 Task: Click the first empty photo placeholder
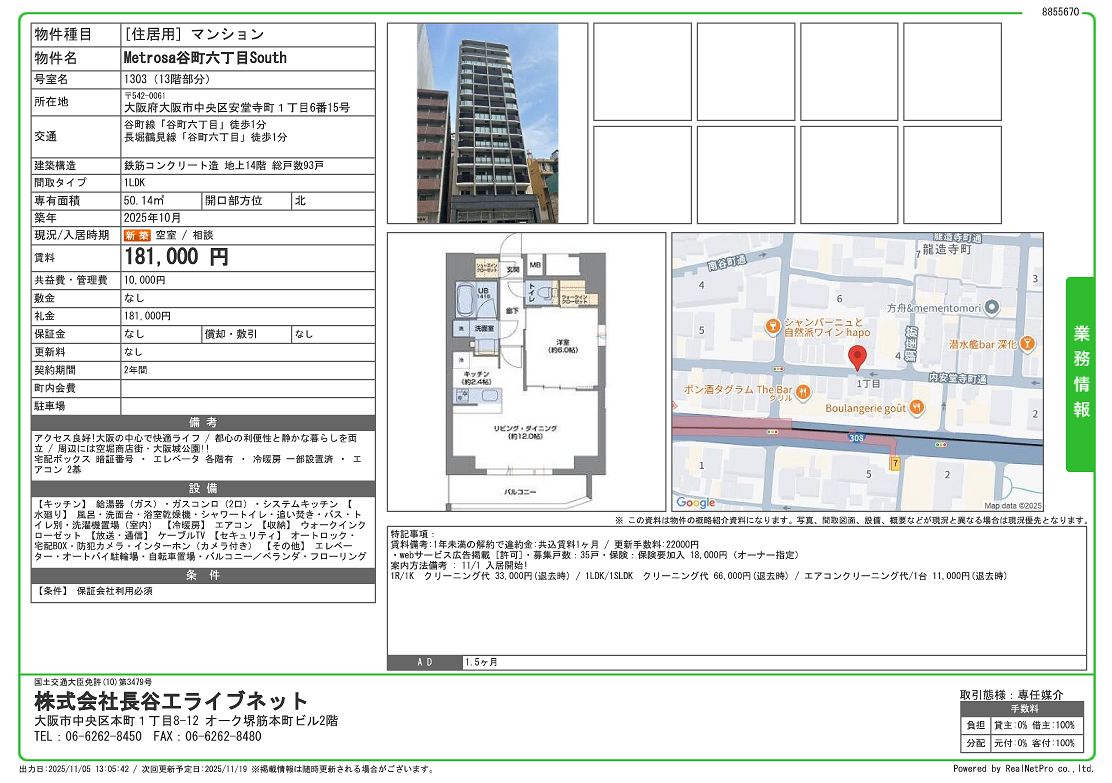pos(642,72)
